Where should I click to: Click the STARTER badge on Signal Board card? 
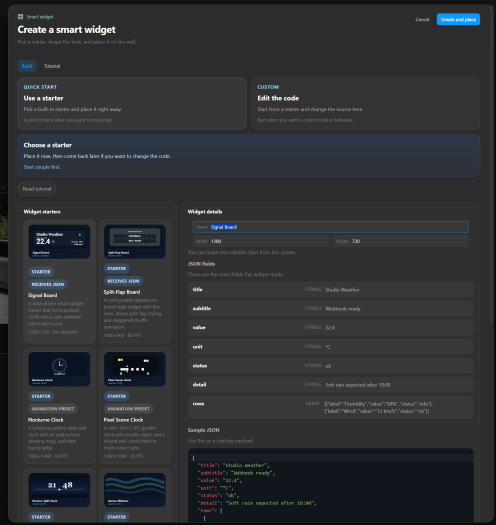41,272
